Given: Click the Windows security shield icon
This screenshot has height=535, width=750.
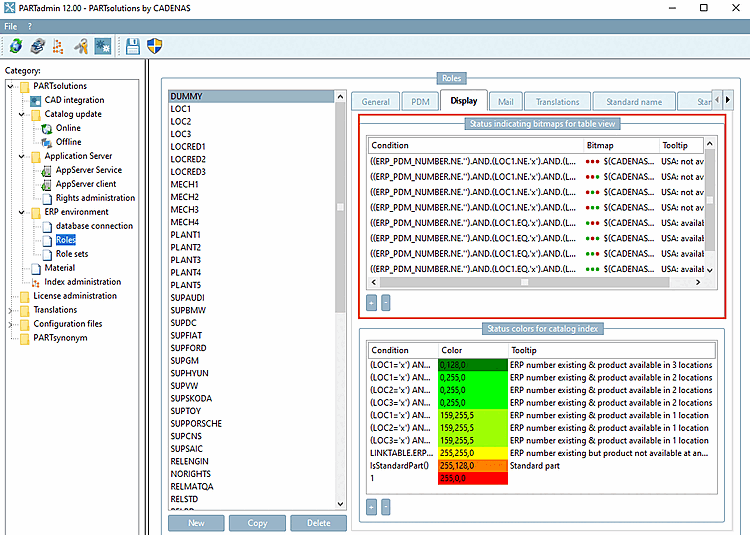Looking at the screenshot, I should pyautogui.click(x=154, y=46).
